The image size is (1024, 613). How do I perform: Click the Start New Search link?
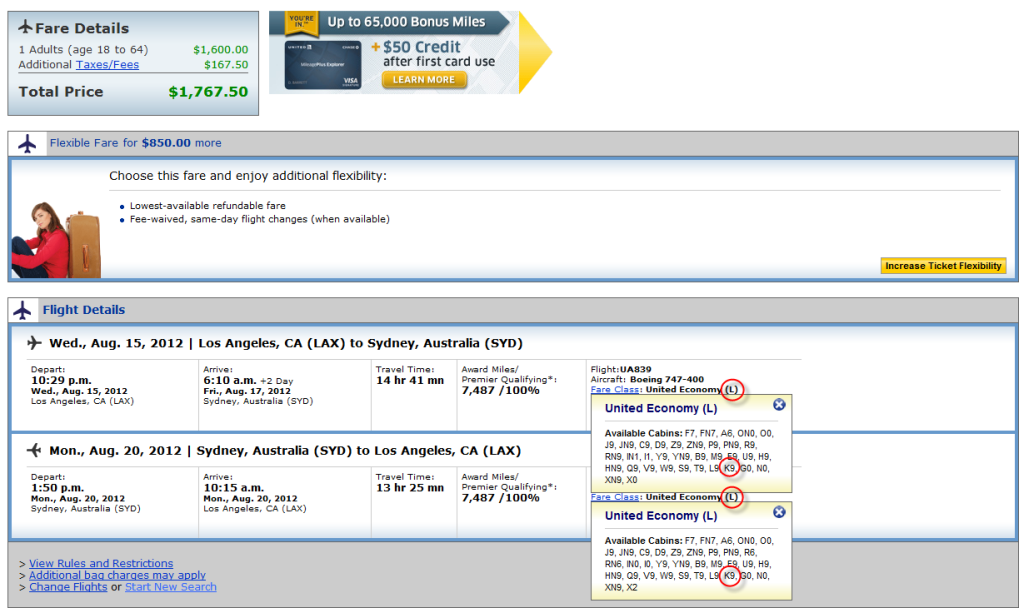pos(170,587)
